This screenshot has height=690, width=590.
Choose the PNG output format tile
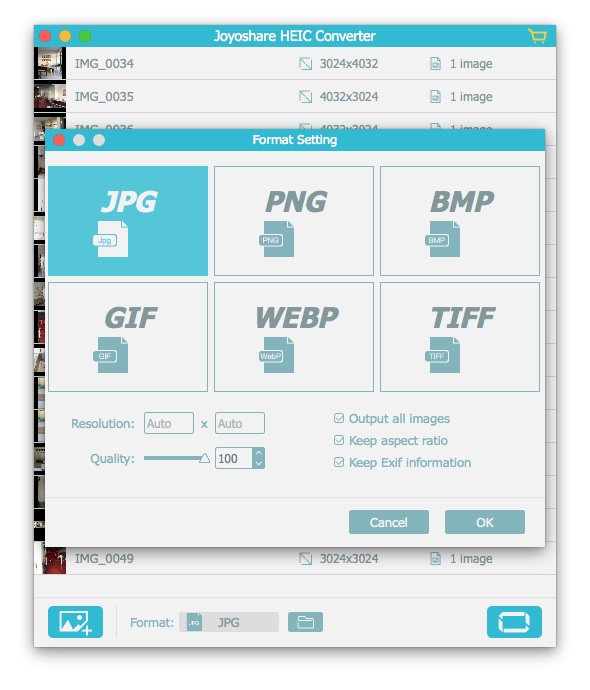pyautogui.click(x=294, y=221)
